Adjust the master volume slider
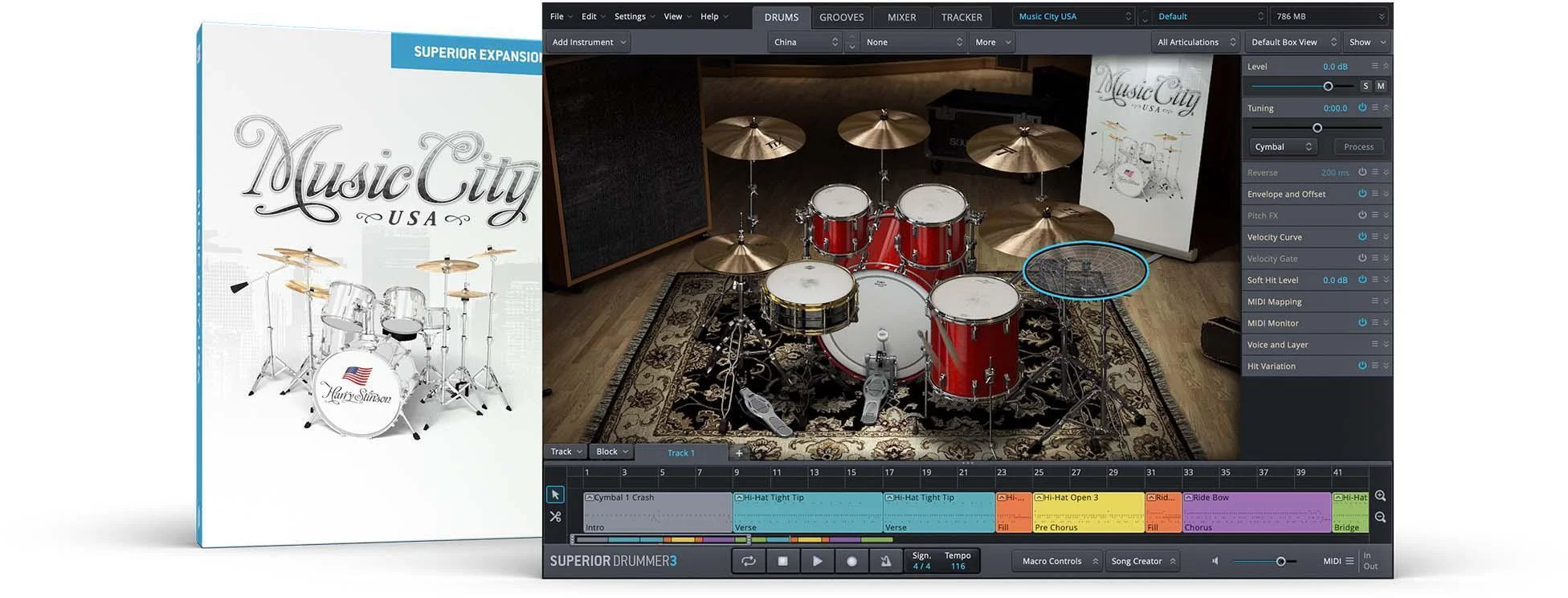Viewport: 1568px width, 598px height. click(1280, 561)
